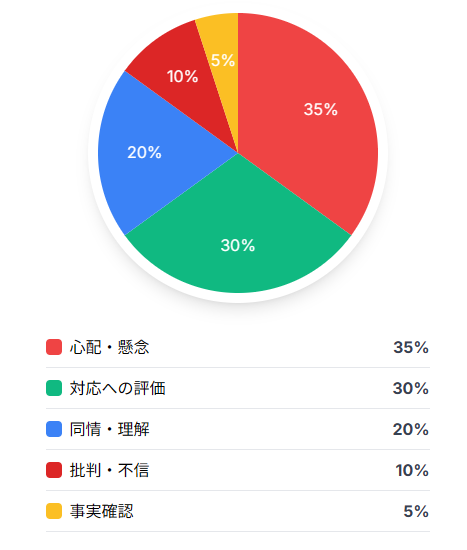Click the 対応への評価 legend label
The image size is (467, 550).
pos(118,388)
